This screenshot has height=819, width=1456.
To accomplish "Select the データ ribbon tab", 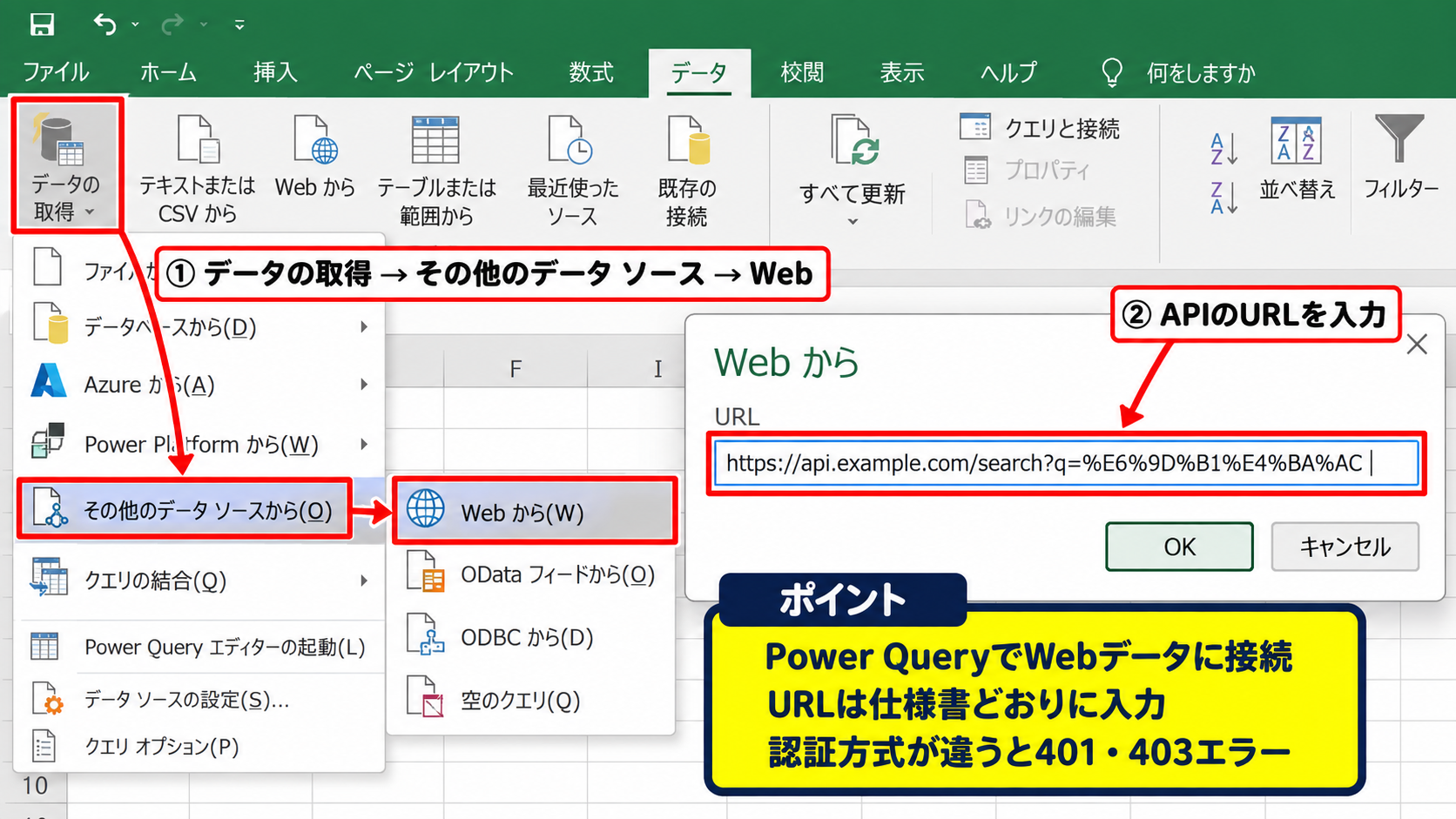I will [x=699, y=73].
